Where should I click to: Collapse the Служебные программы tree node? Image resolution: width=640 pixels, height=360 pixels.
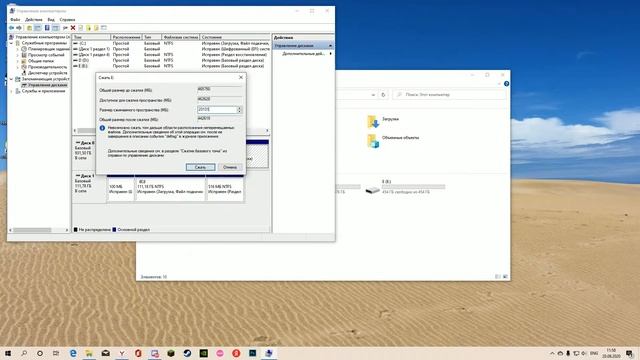[11, 43]
